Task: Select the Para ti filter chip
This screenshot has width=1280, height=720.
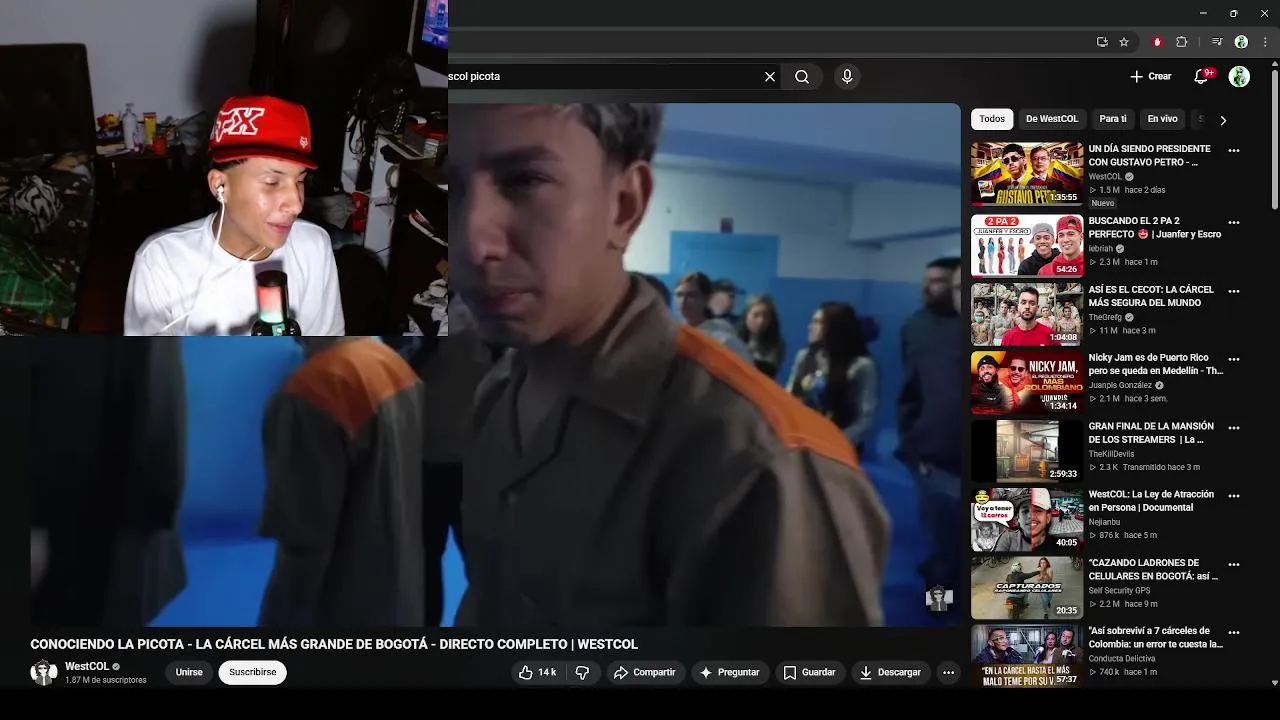Action: point(1113,119)
